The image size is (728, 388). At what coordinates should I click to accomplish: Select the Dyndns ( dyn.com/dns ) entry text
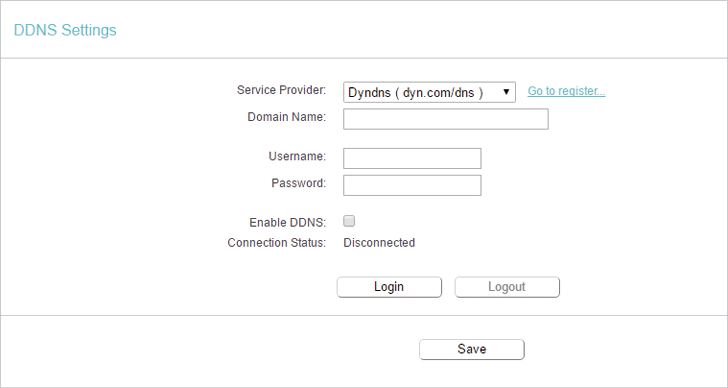(416, 92)
